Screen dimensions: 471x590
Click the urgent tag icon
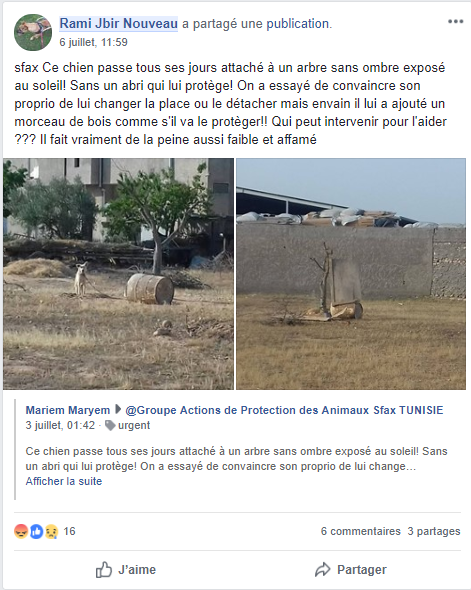[x=110, y=426]
